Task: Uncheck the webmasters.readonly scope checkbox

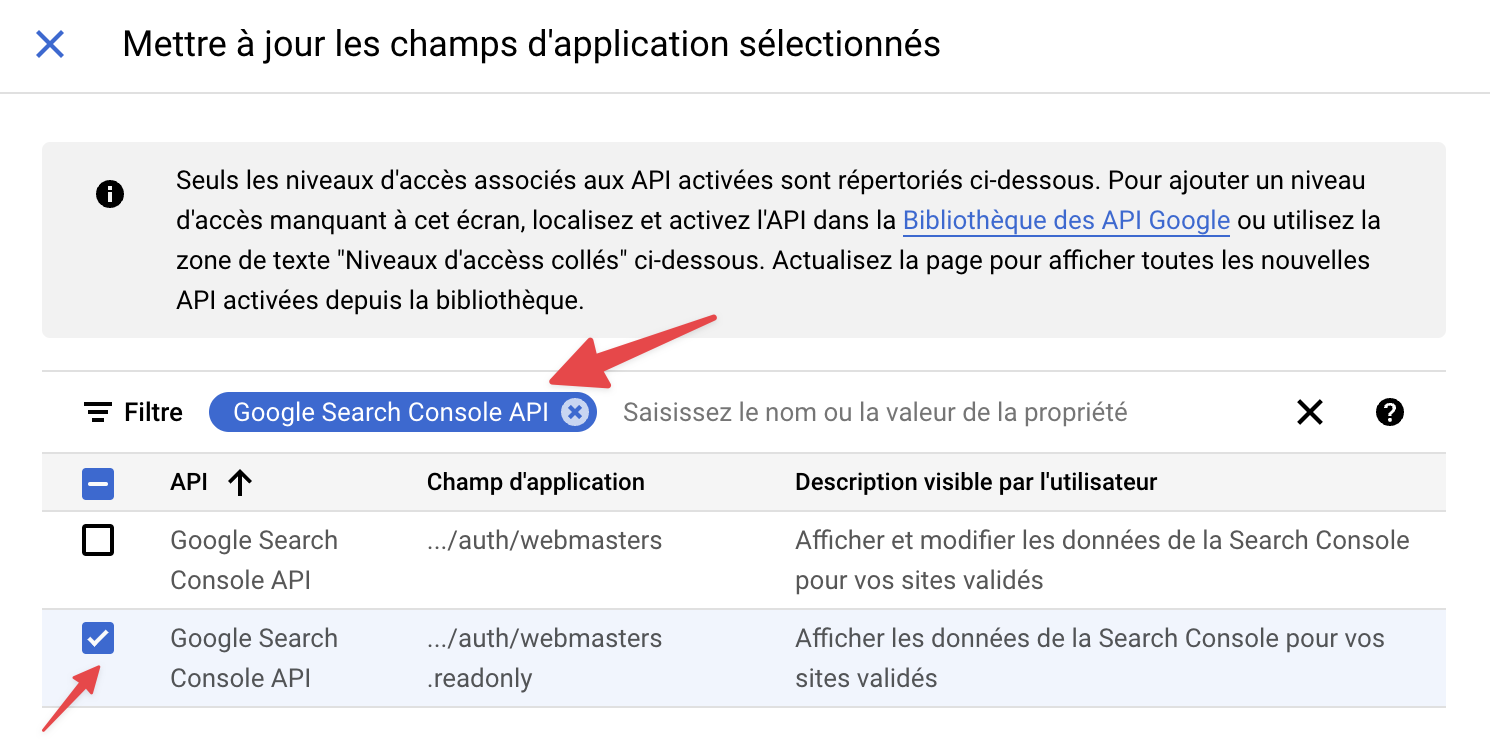Action: (x=98, y=639)
